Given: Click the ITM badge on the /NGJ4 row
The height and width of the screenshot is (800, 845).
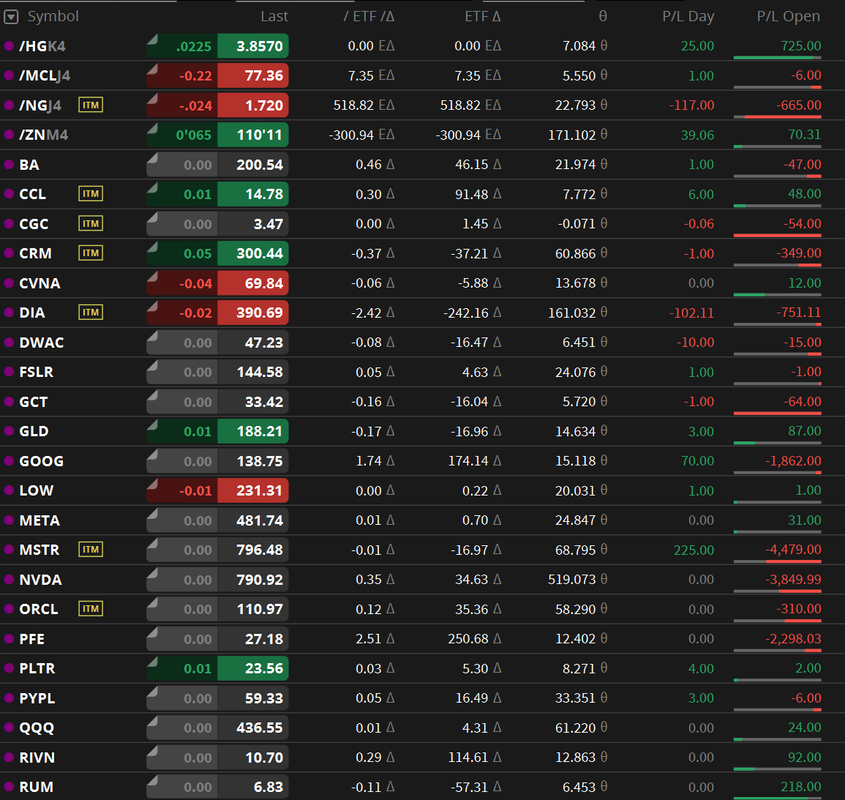Looking at the screenshot, I should (x=91, y=105).
